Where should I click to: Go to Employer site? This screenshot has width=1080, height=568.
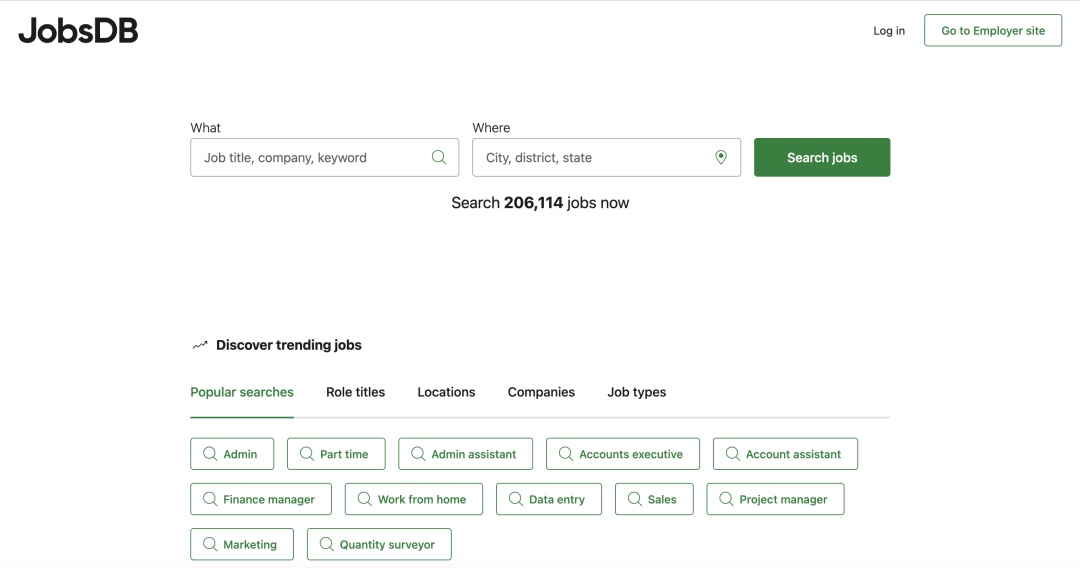pyautogui.click(x=992, y=31)
